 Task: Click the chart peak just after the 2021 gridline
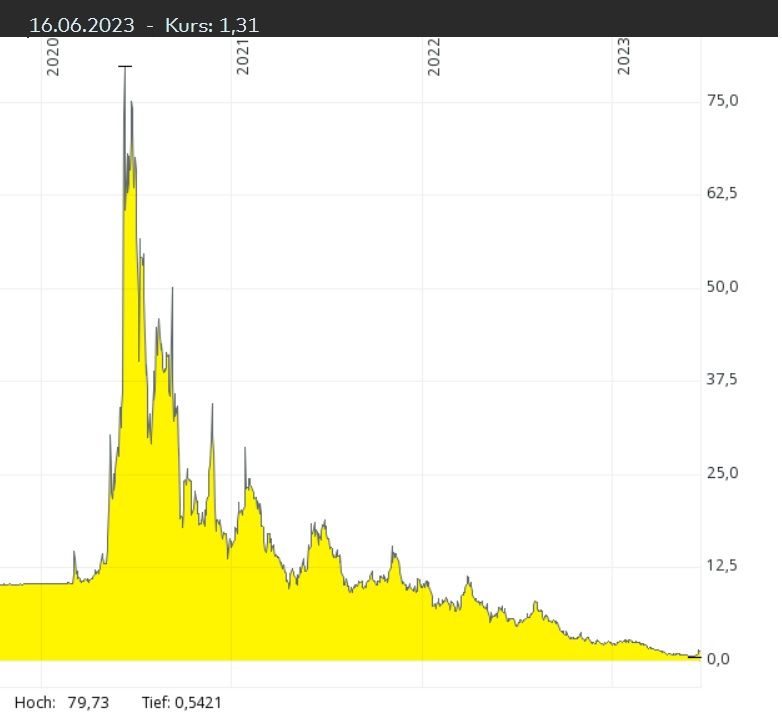[245, 449]
